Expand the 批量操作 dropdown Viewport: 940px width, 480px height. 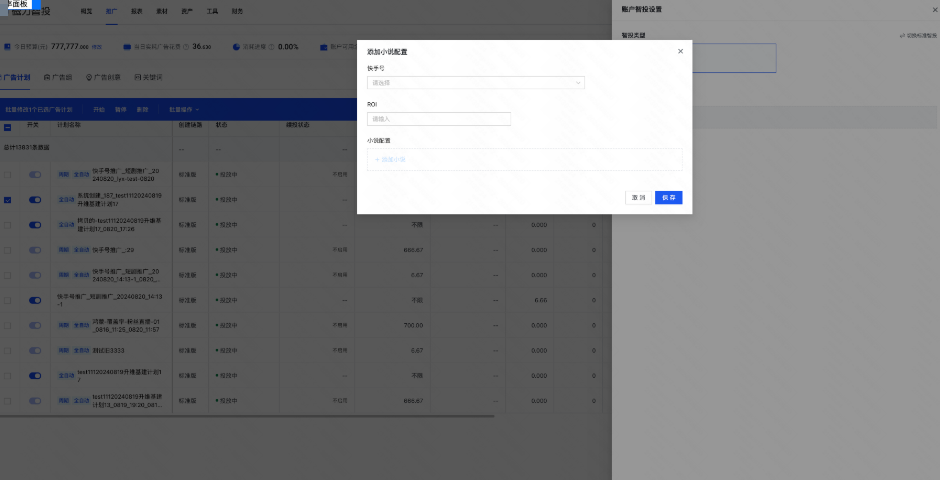[x=184, y=108]
